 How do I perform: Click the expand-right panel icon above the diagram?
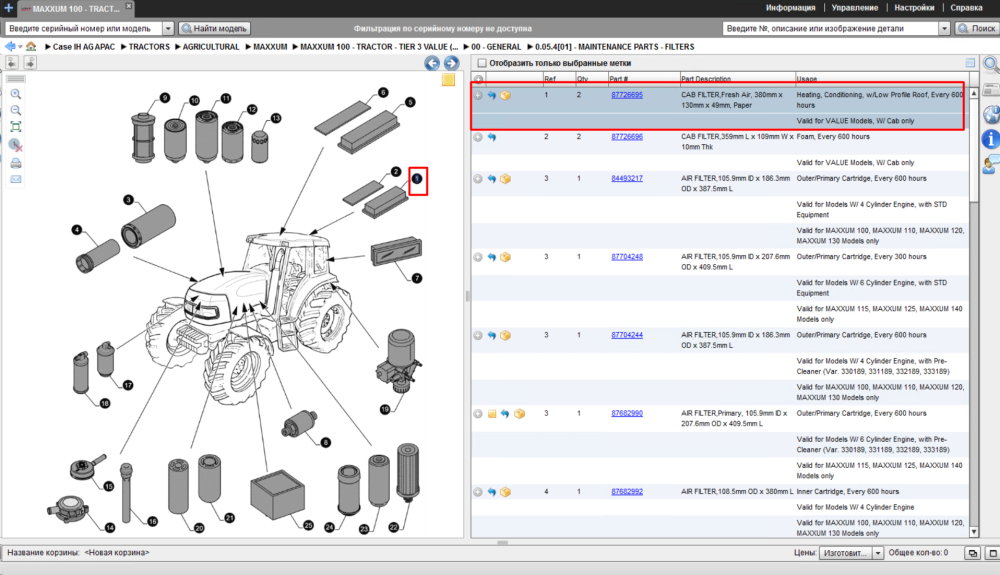click(x=30, y=62)
